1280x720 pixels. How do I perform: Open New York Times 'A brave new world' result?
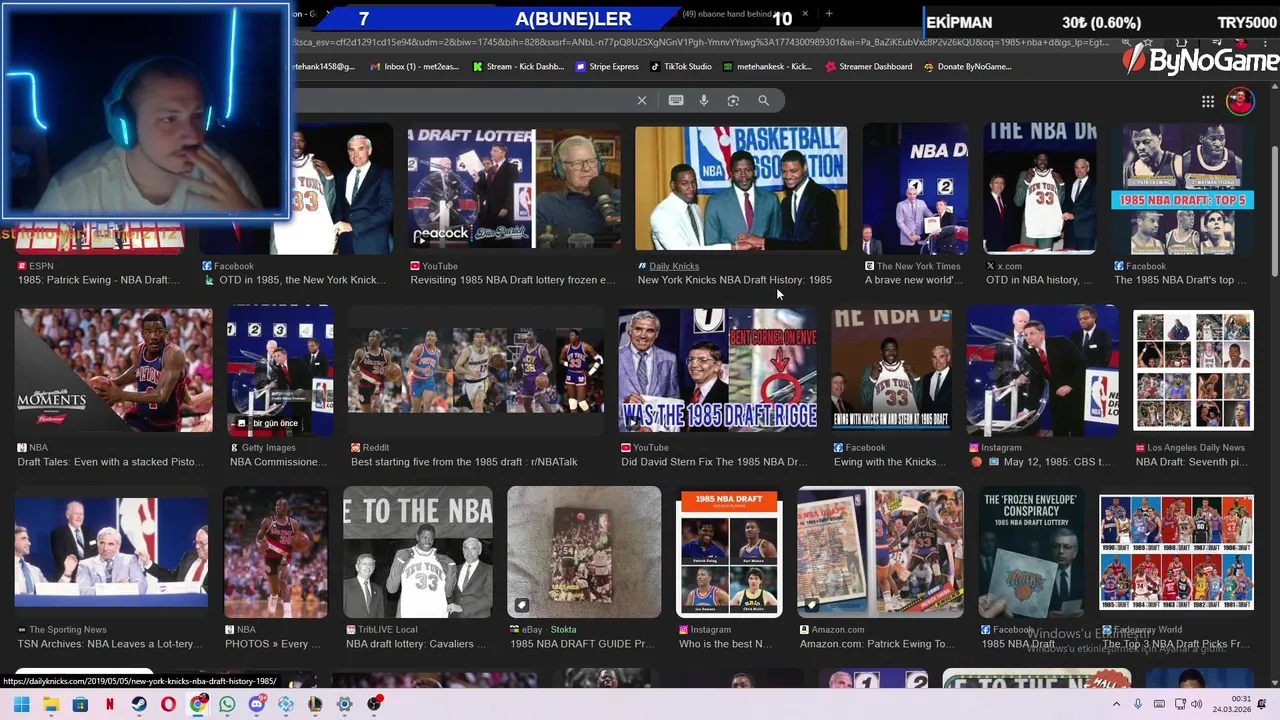point(914,280)
